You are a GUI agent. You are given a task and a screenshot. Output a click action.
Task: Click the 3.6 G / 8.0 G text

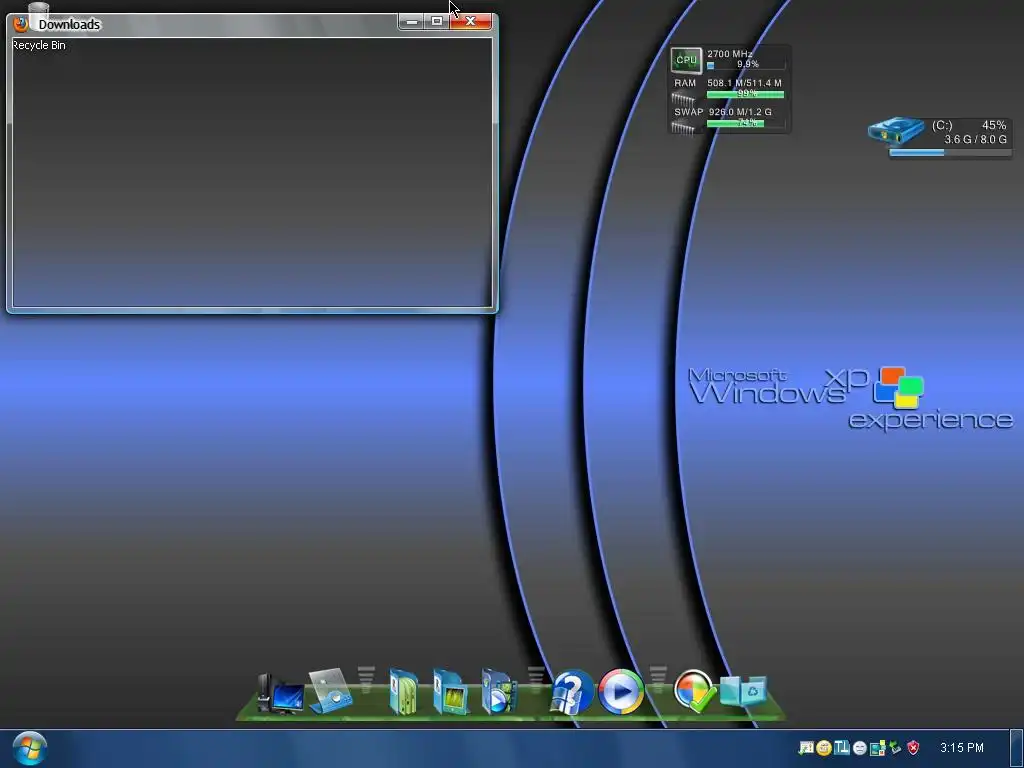(975, 139)
